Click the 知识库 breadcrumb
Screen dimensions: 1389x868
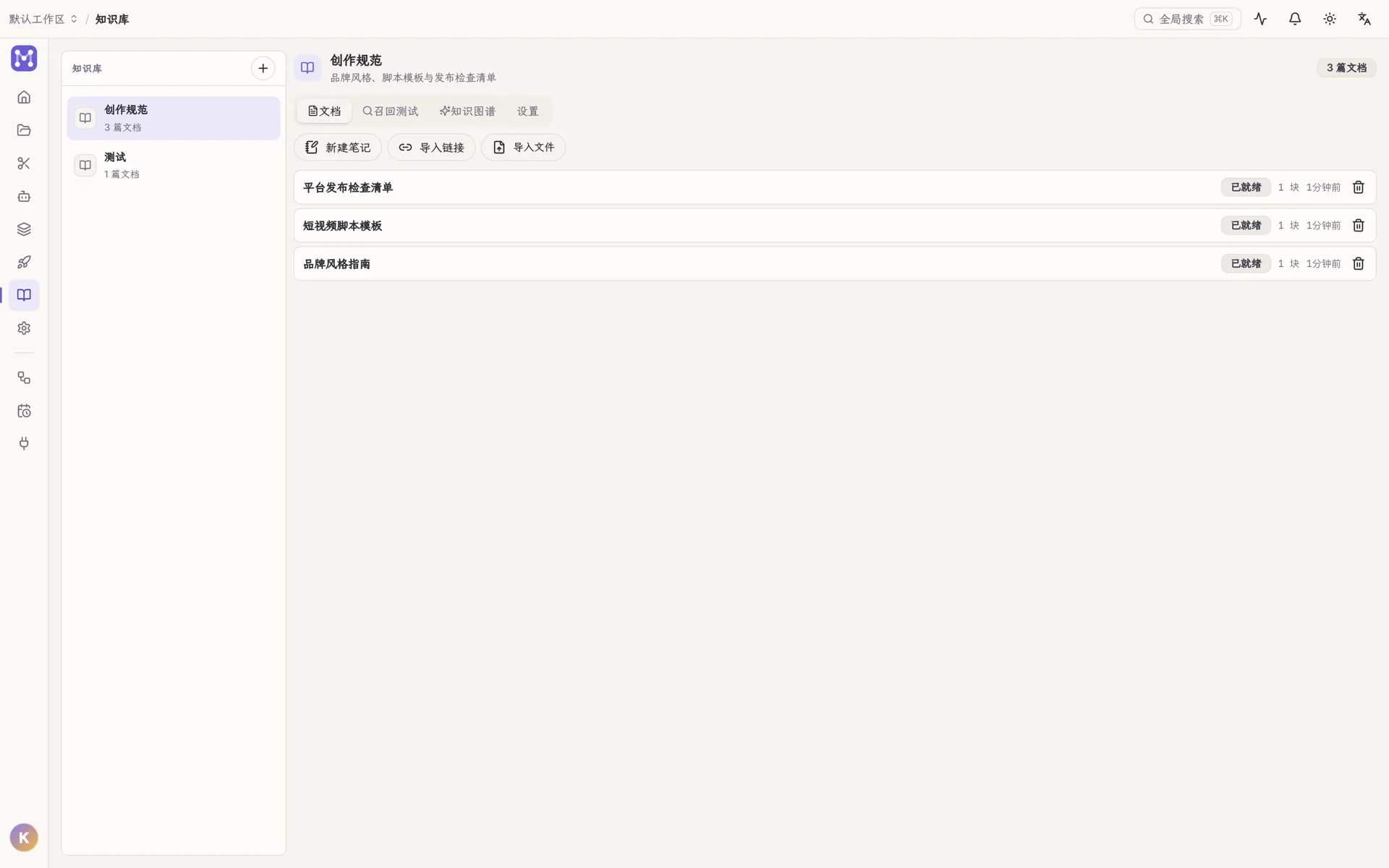(x=112, y=20)
